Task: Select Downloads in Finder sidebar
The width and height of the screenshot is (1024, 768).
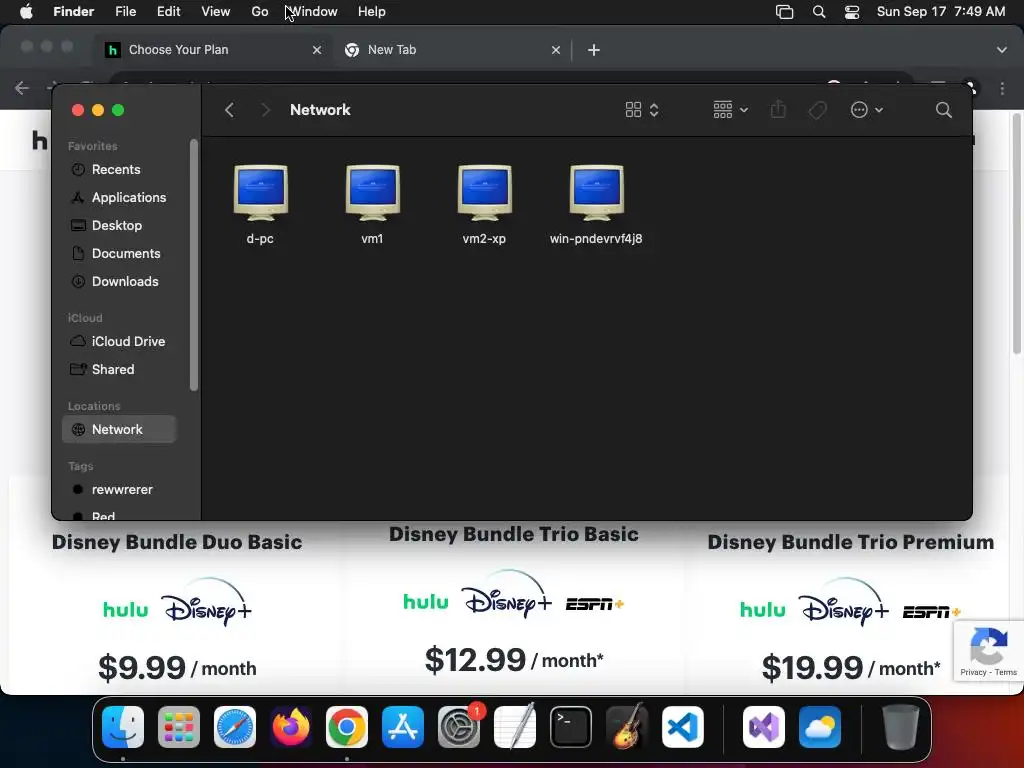Action: 118,281
